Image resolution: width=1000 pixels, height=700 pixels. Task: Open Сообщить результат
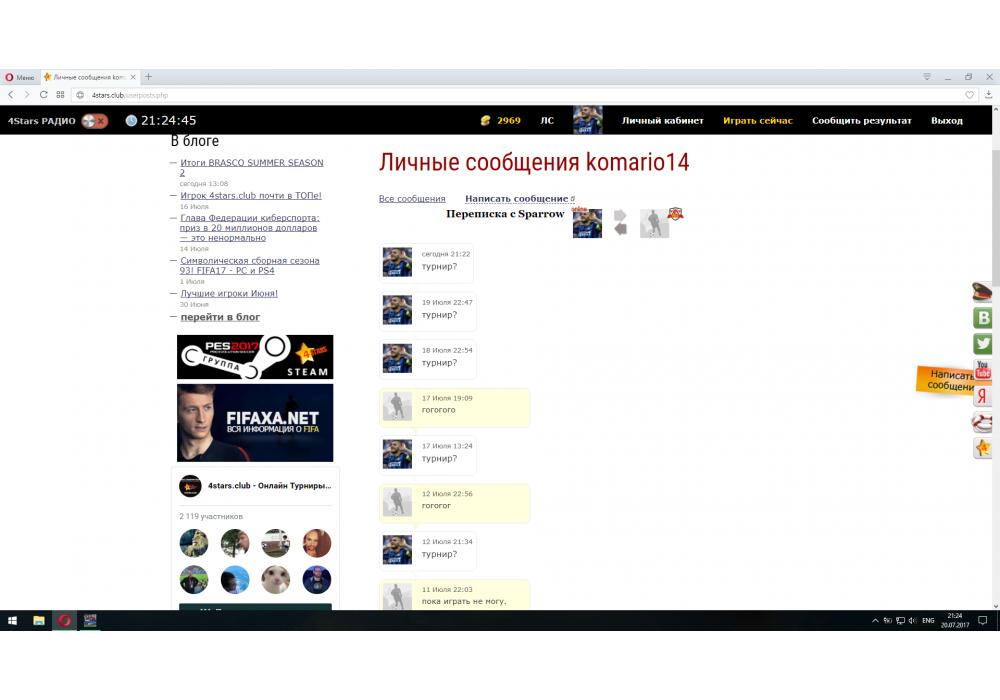click(862, 120)
